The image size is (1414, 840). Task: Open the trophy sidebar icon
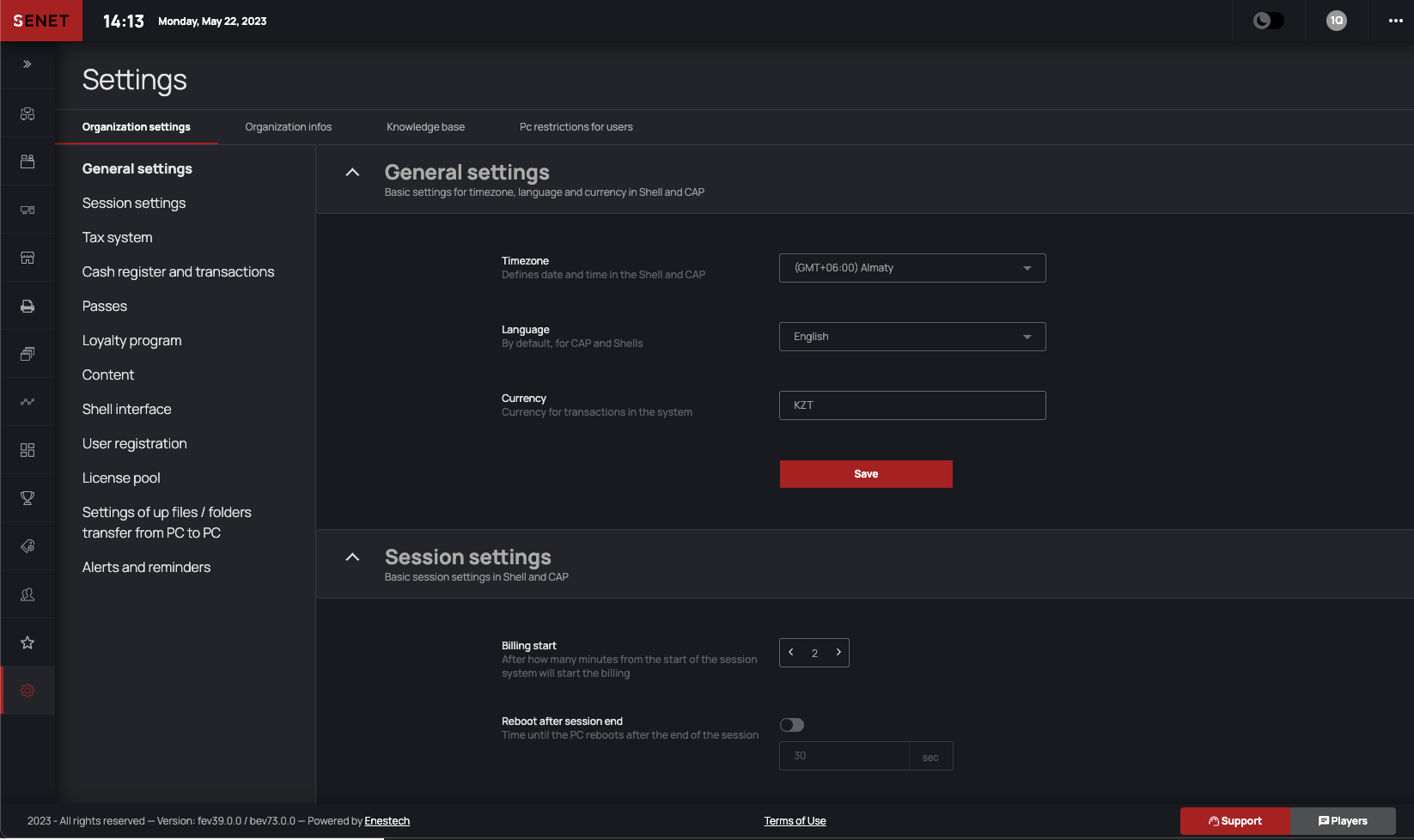[x=27, y=498]
